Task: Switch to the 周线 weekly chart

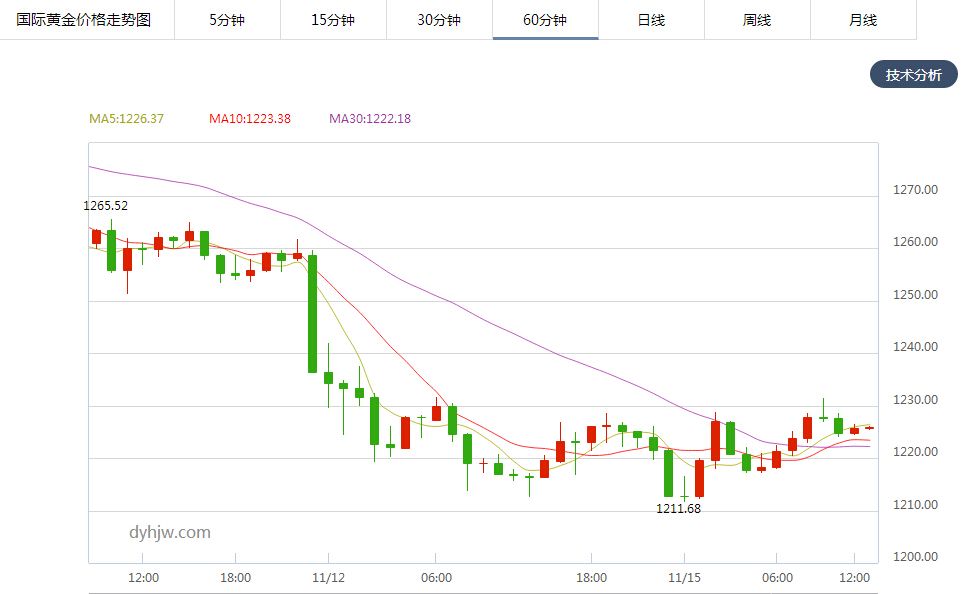Action: click(x=757, y=20)
